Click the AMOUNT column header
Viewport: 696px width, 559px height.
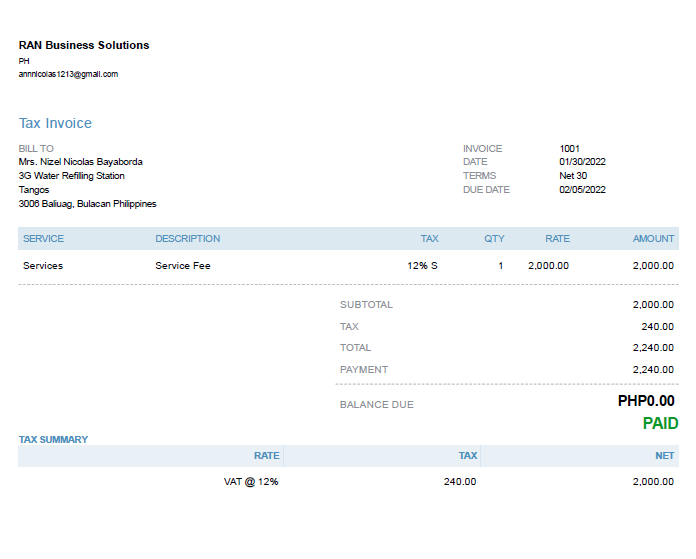(x=653, y=239)
